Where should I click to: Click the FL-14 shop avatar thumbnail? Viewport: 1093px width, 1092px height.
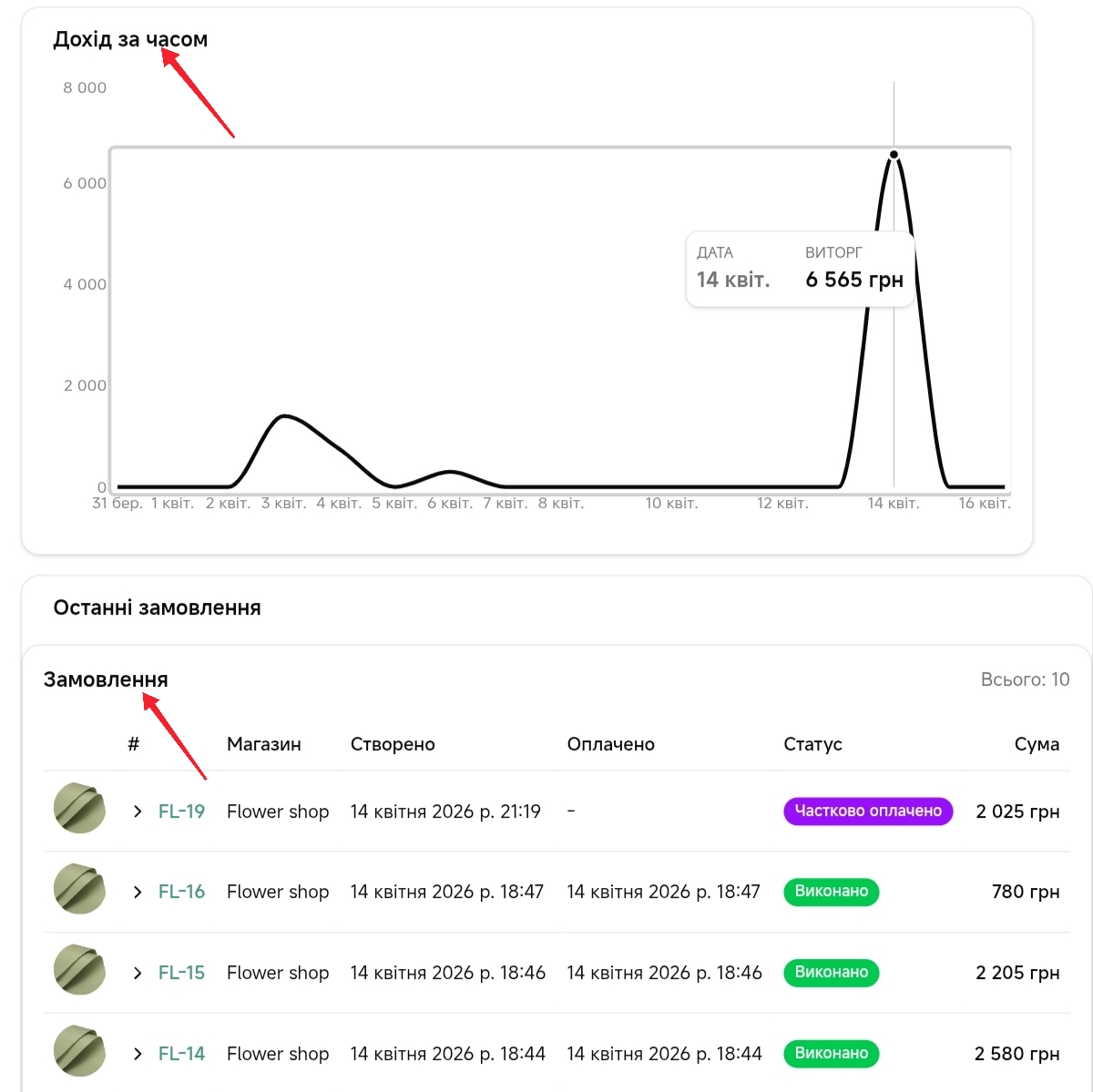[80, 1050]
